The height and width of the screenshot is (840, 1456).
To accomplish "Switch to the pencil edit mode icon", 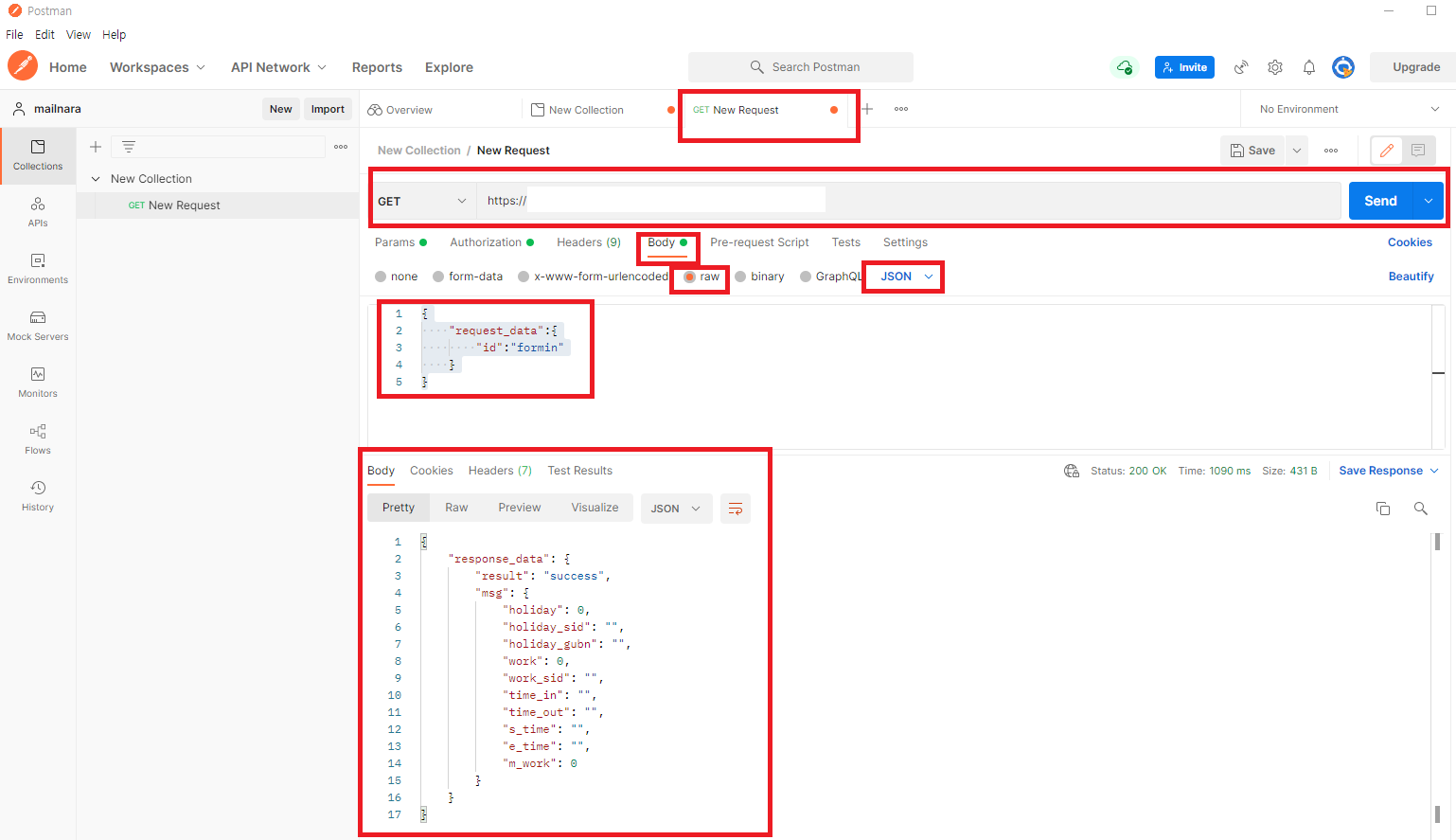I will pyautogui.click(x=1387, y=151).
